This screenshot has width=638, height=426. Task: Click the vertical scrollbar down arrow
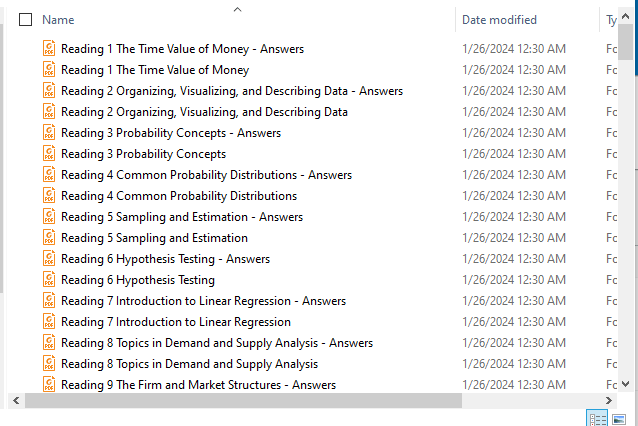(x=626, y=383)
